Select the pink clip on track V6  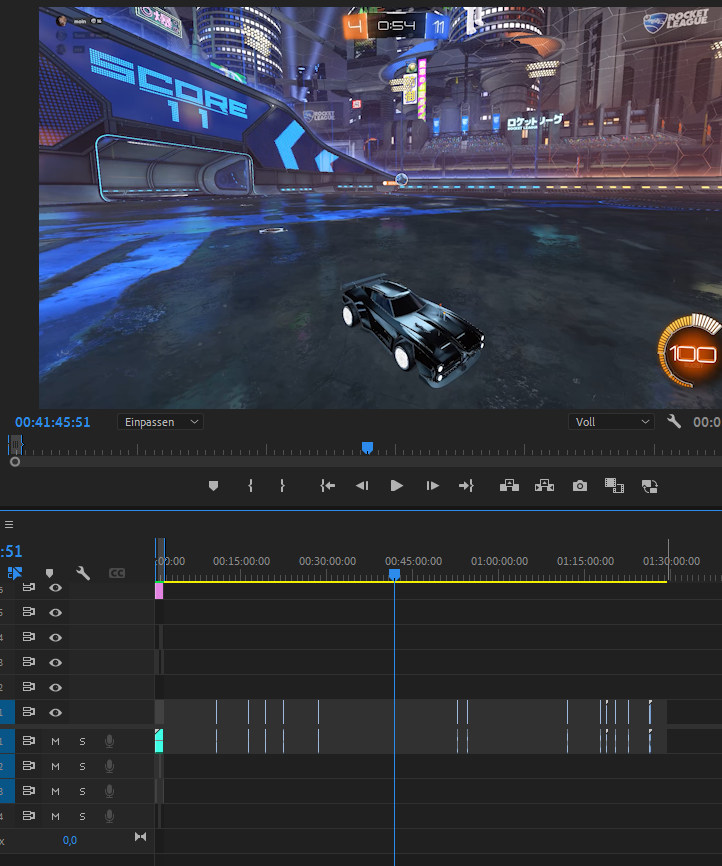click(x=159, y=590)
